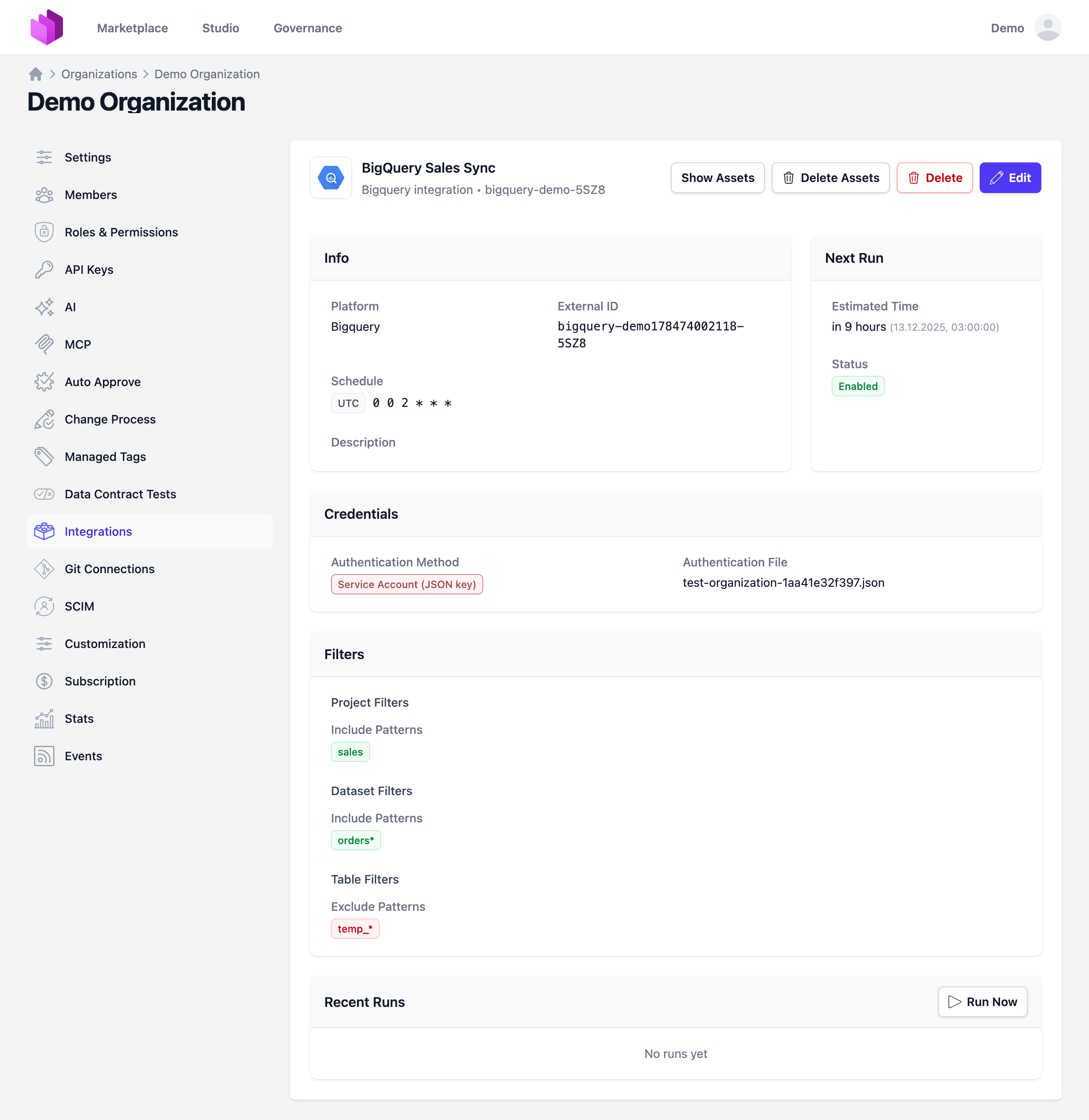The width and height of the screenshot is (1089, 1120).
Task: Click the Subscription dollar icon
Action: pos(44,681)
